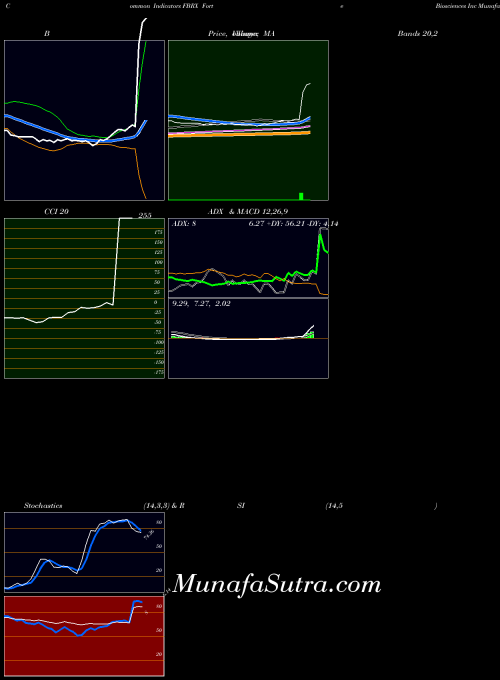Click the '80' level on Stochastics axis
Viewport: 500px width, 680px height.
(159, 523)
